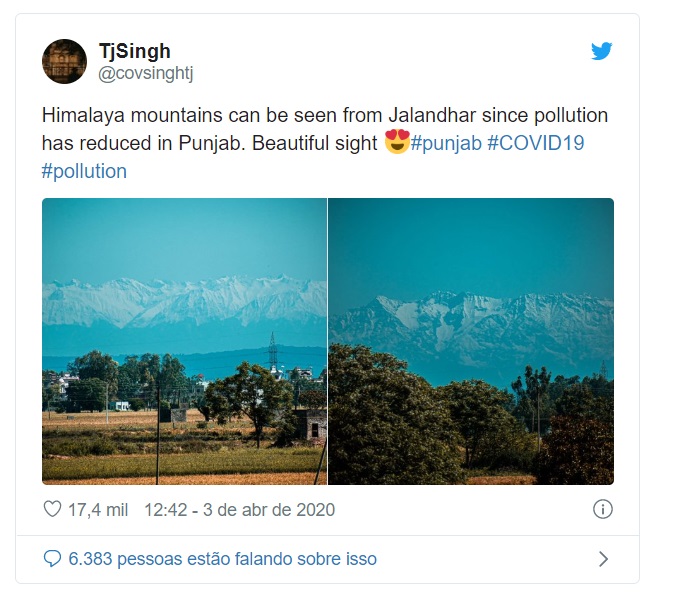Open the TjSingh display name link
The width and height of the screenshot is (676, 598).
tap(135, 51)
